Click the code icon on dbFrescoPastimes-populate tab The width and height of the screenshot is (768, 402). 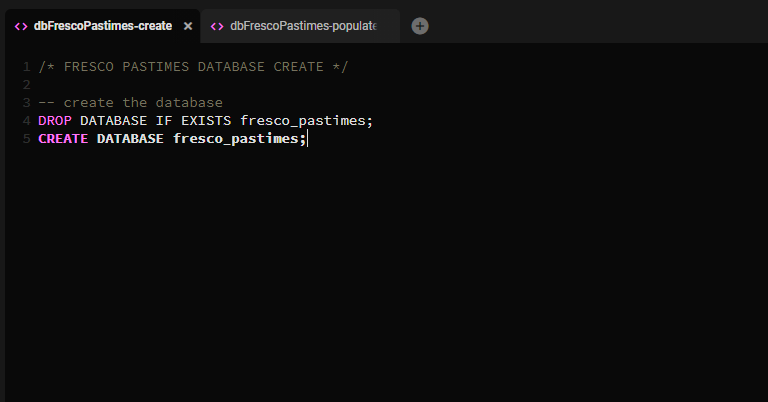pyautogui.click(x=217, y=26)
